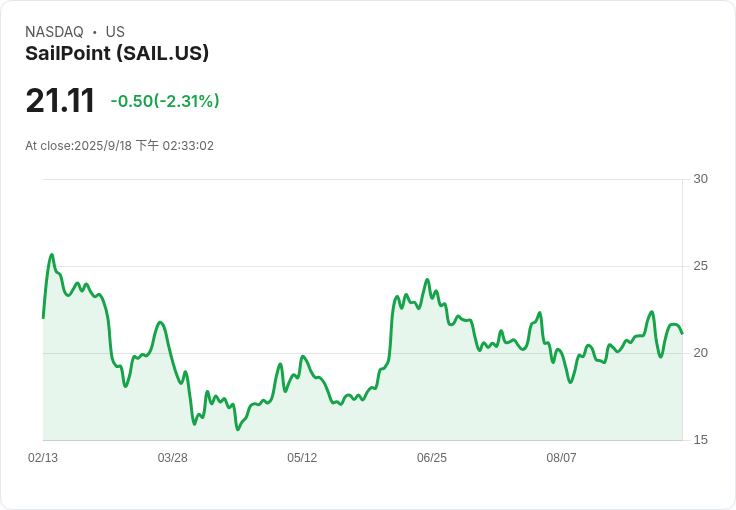Click the 20 price axis label
736x510 pixels.
point(701,353)
